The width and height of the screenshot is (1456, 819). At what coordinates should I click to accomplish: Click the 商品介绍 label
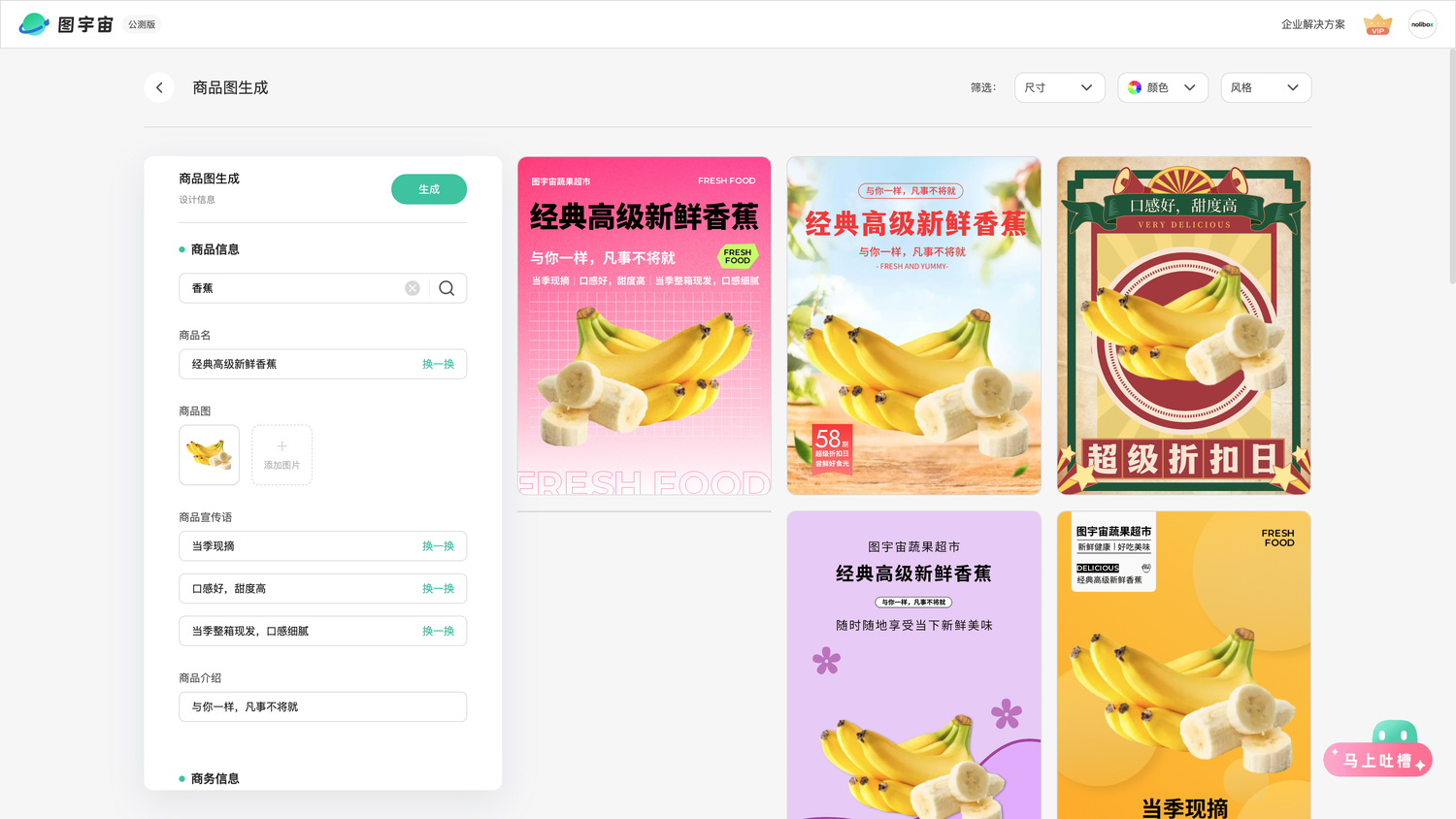coord(200,678)
